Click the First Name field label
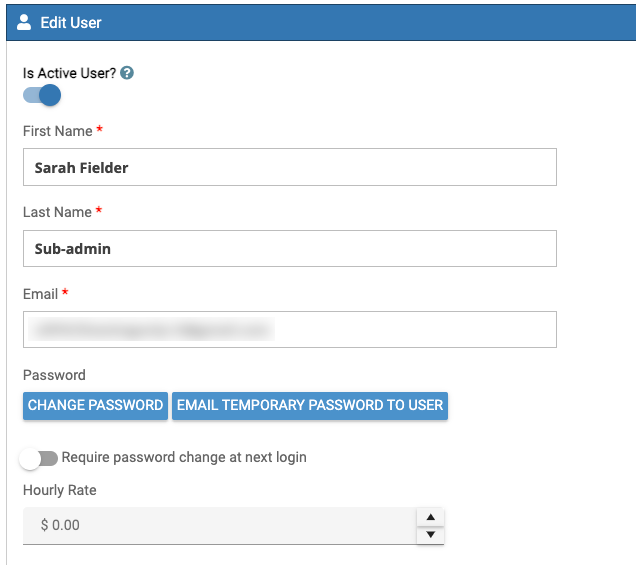This screenshot has height=565, width=636. (x=57, y=131)
